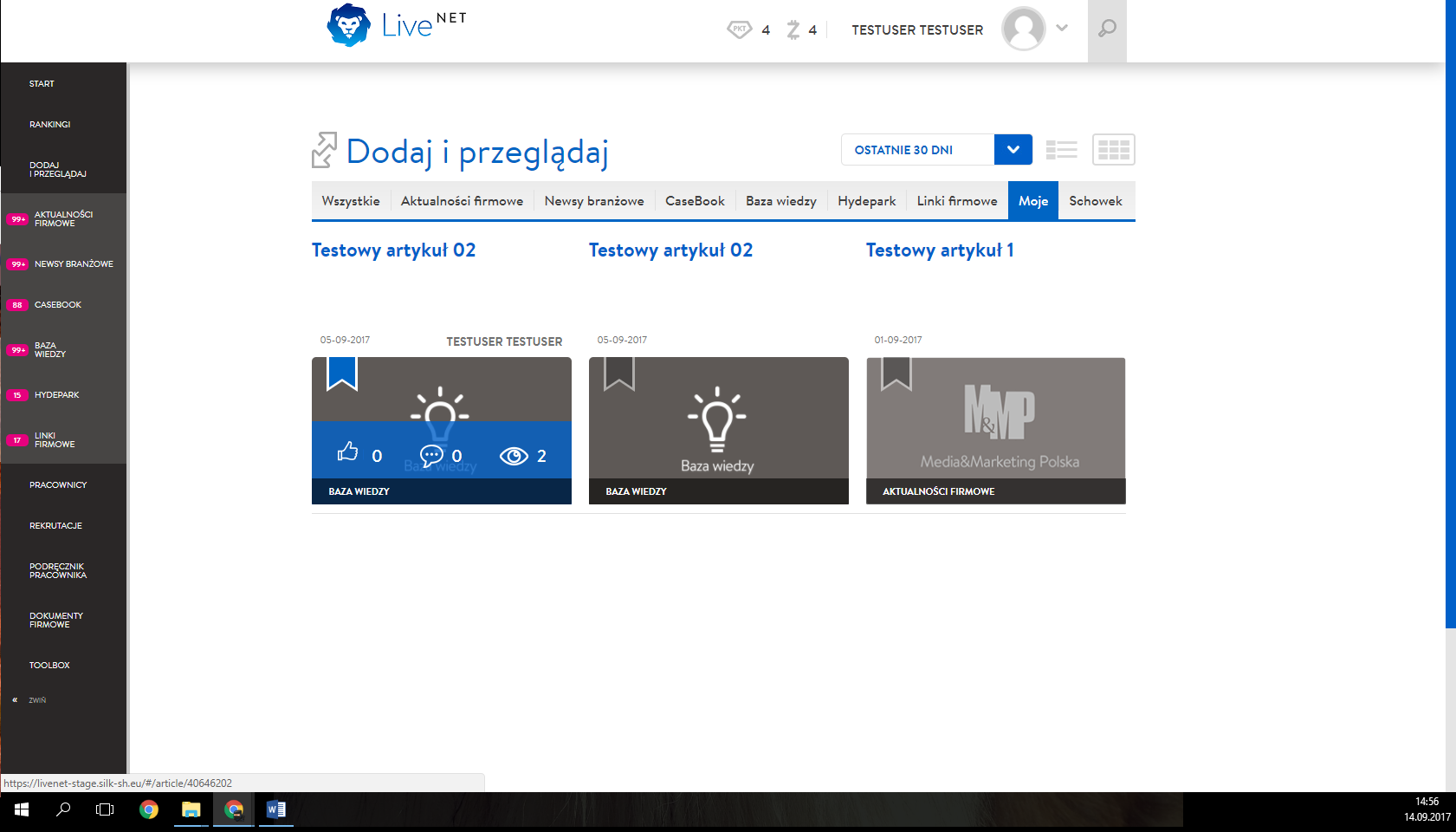The width and height of the screenshot is (1456, 832).
Task: Click the Z currency icon
Action: (793, 29)
